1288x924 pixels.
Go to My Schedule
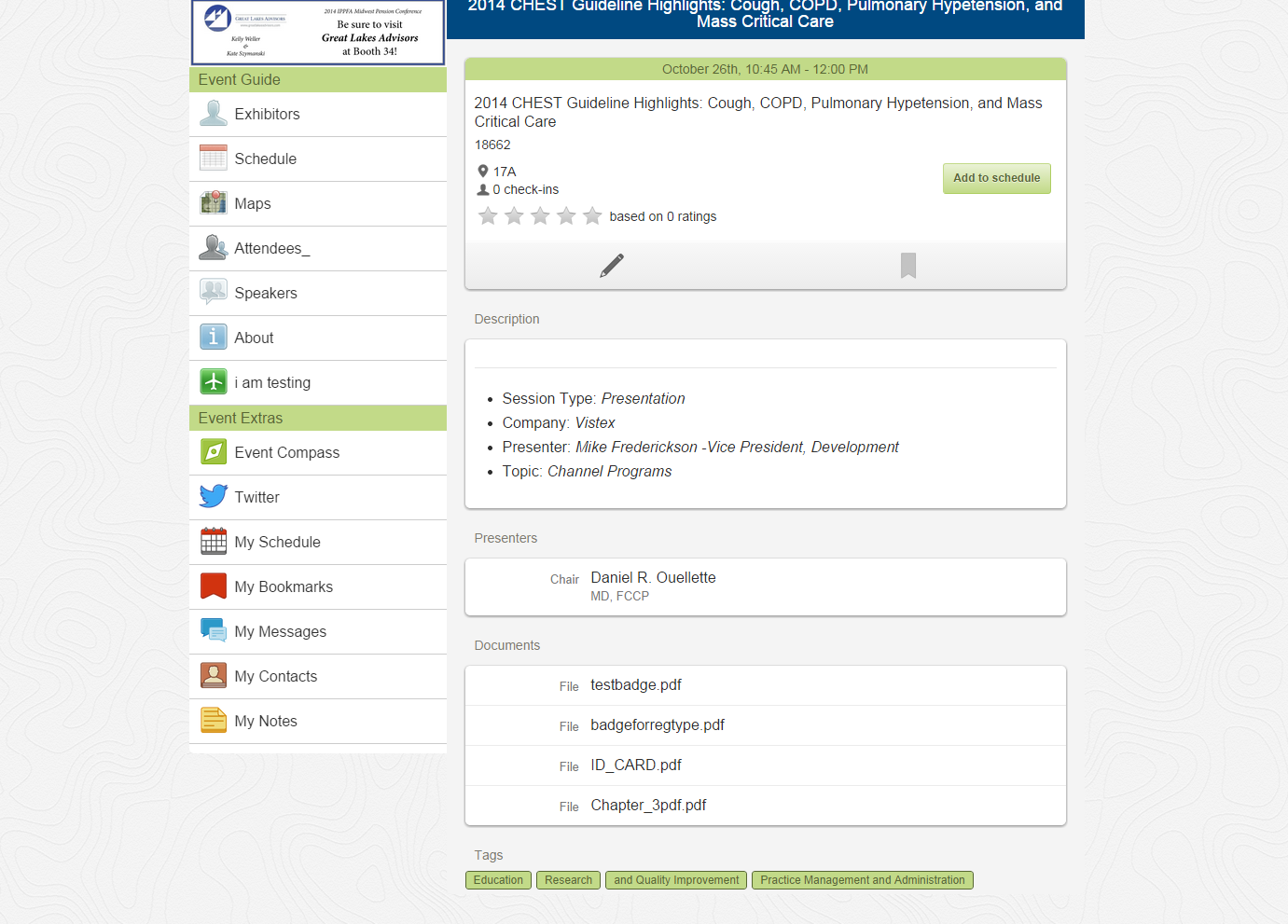[318, 543]
